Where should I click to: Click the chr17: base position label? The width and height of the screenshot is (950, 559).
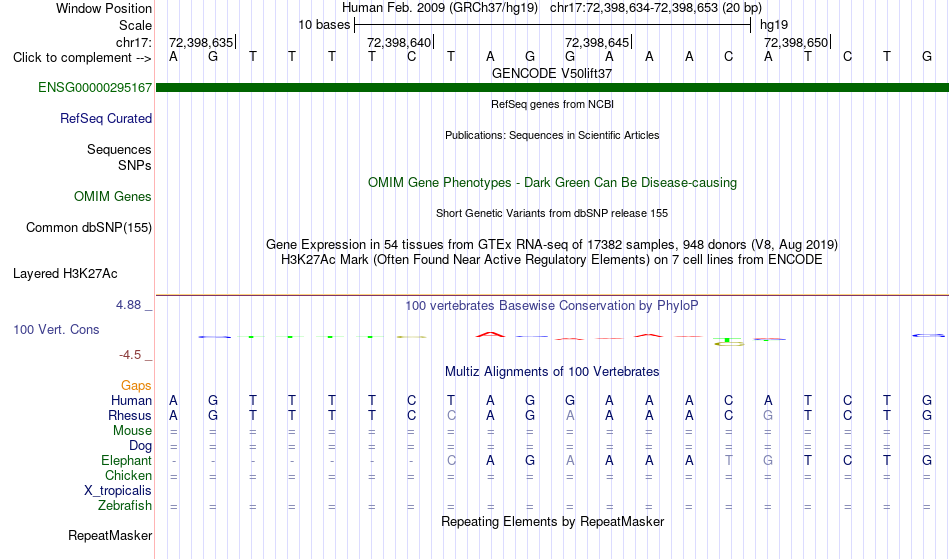click(x=133, y=42)
